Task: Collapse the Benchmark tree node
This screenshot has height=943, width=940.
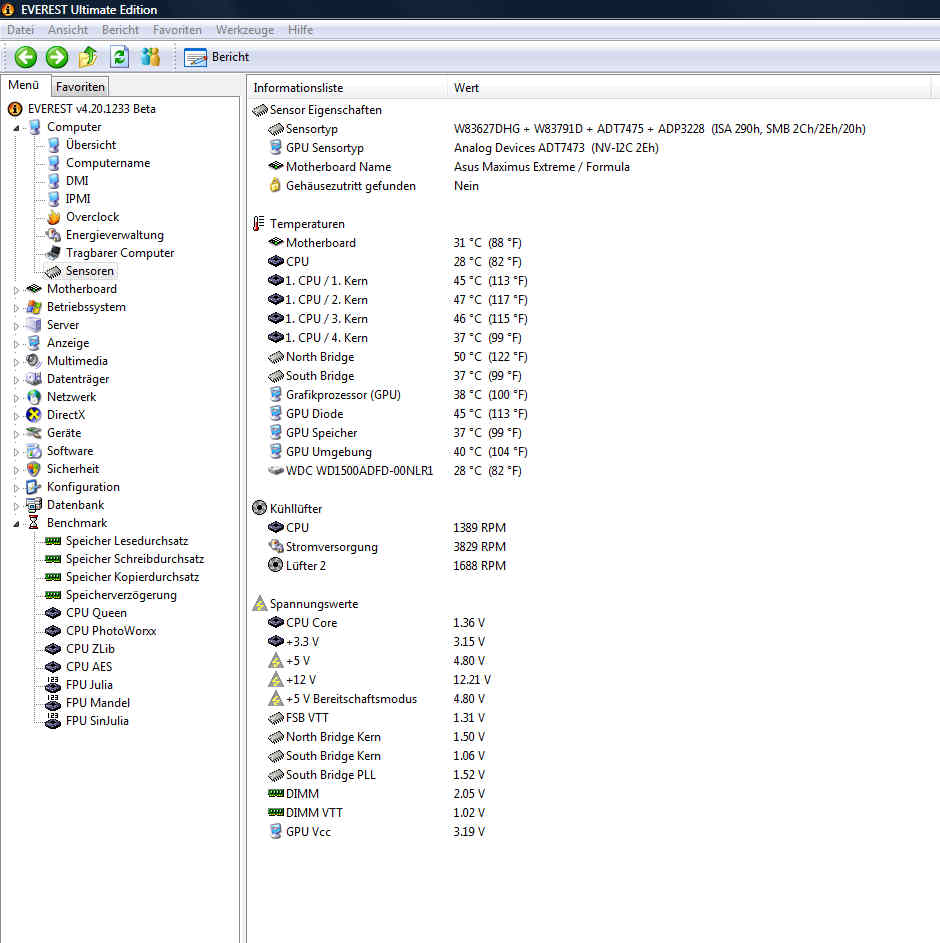Action: click(16, 524)
